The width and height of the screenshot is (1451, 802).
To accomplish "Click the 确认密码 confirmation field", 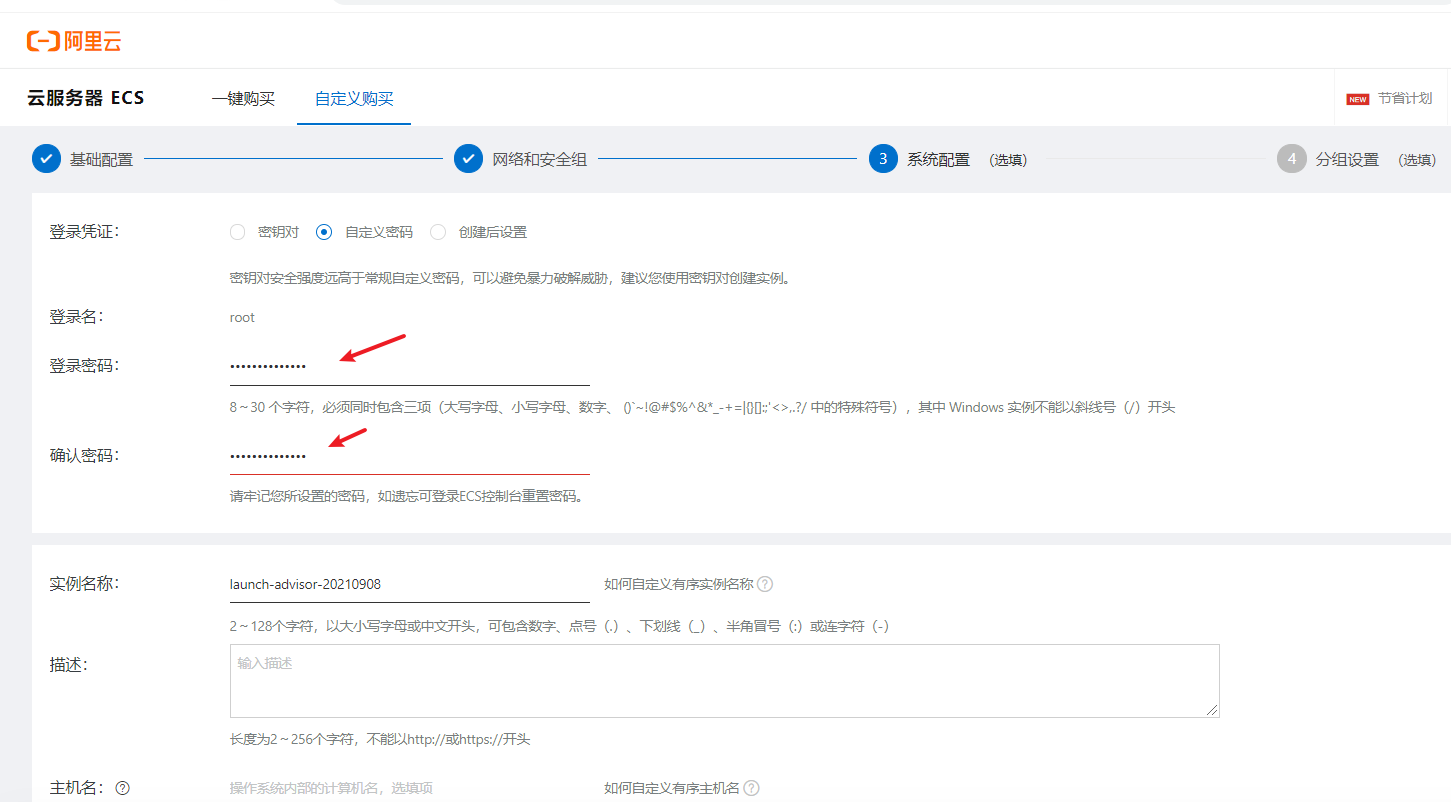I will tap(400, 455).
